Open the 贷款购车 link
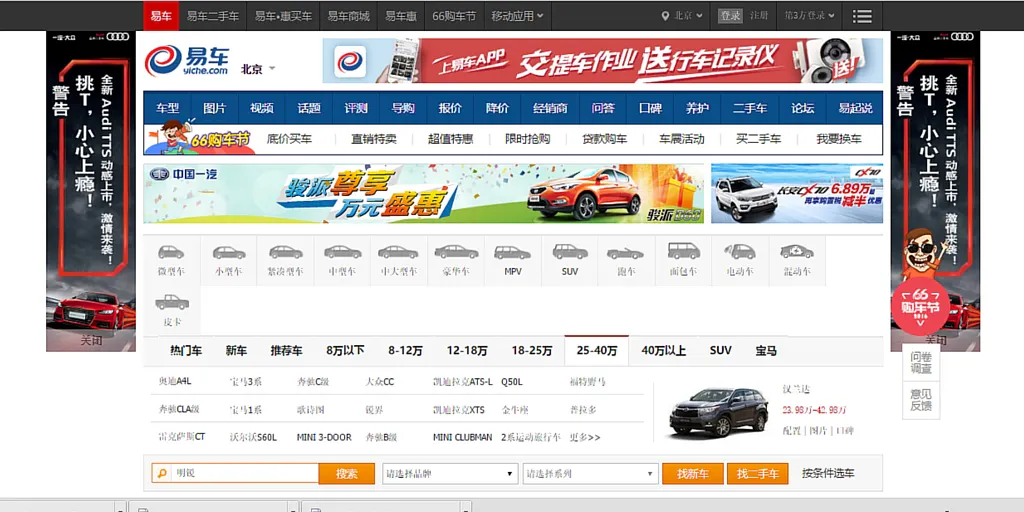This screenshot has height=512, width=1024. point(605,138)
